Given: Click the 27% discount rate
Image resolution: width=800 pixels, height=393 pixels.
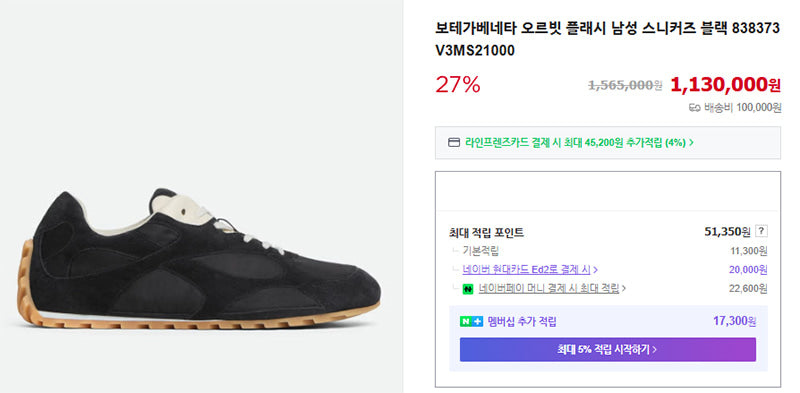Looking at the screenshot, I should 458,85.
